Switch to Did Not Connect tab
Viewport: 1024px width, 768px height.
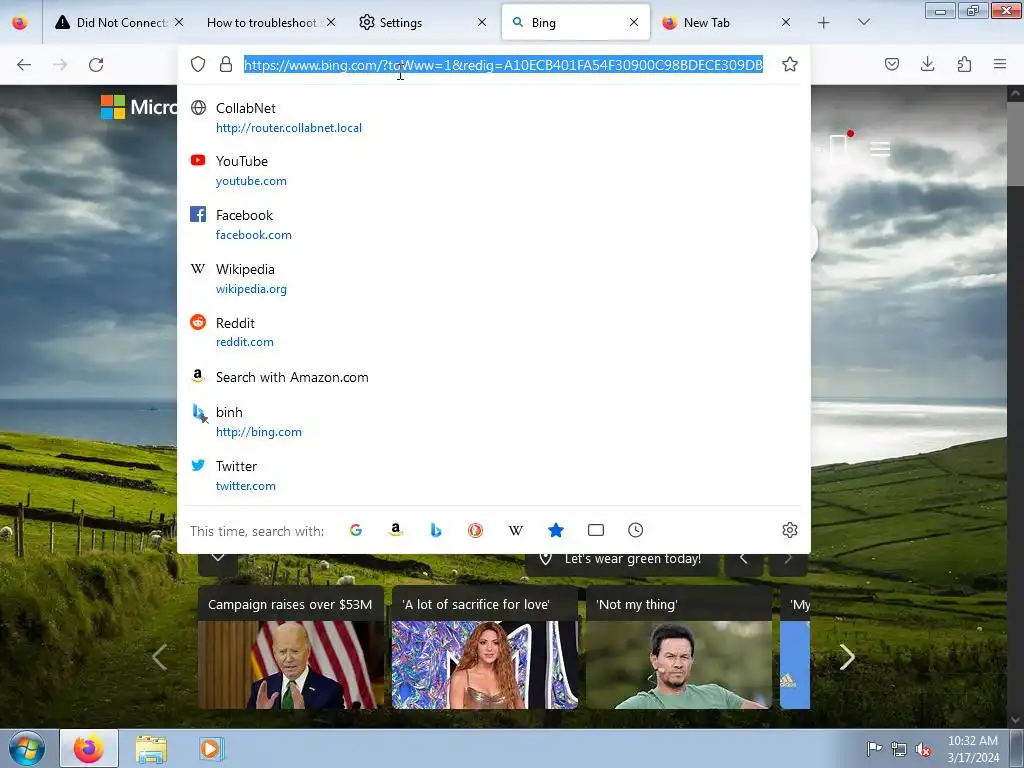pos(110,23)
